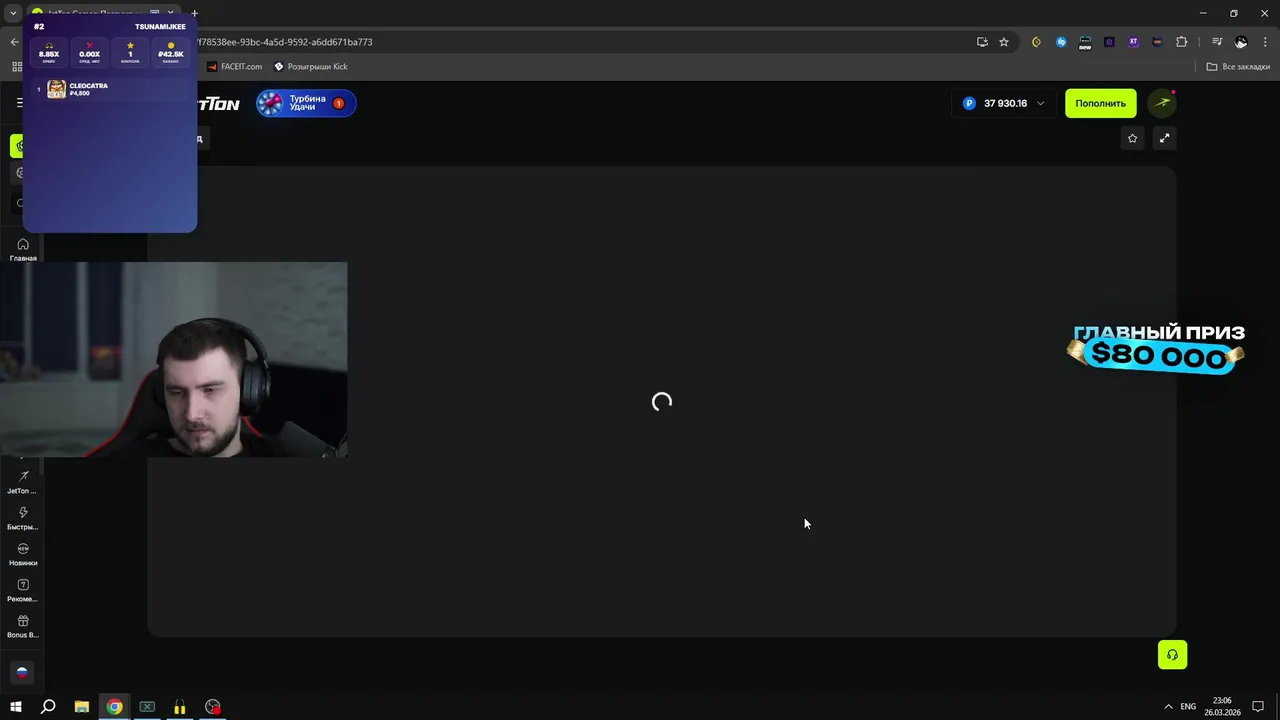Open Chrome profile avatar
The width and height of the screenshot is (1280, 720).
tap(1241, 42)
